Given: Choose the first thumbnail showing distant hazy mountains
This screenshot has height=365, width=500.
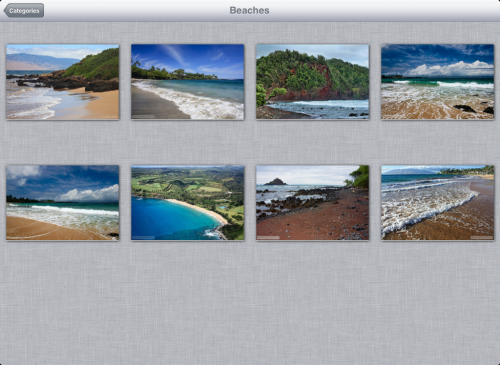Looking at the screenshot, I should tap(63, 82).
